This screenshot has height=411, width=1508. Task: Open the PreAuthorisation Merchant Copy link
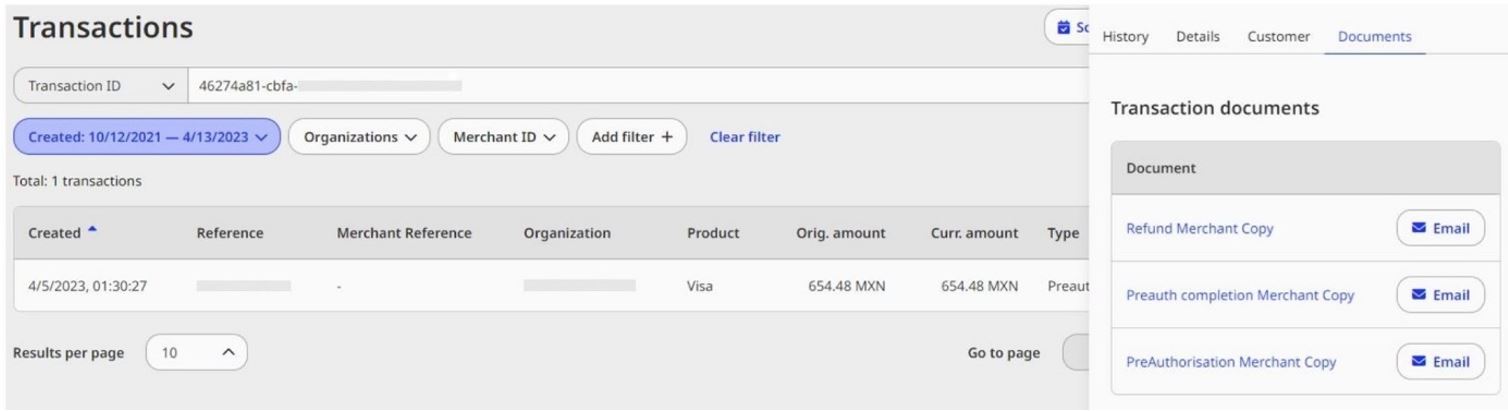point(1231,361)
